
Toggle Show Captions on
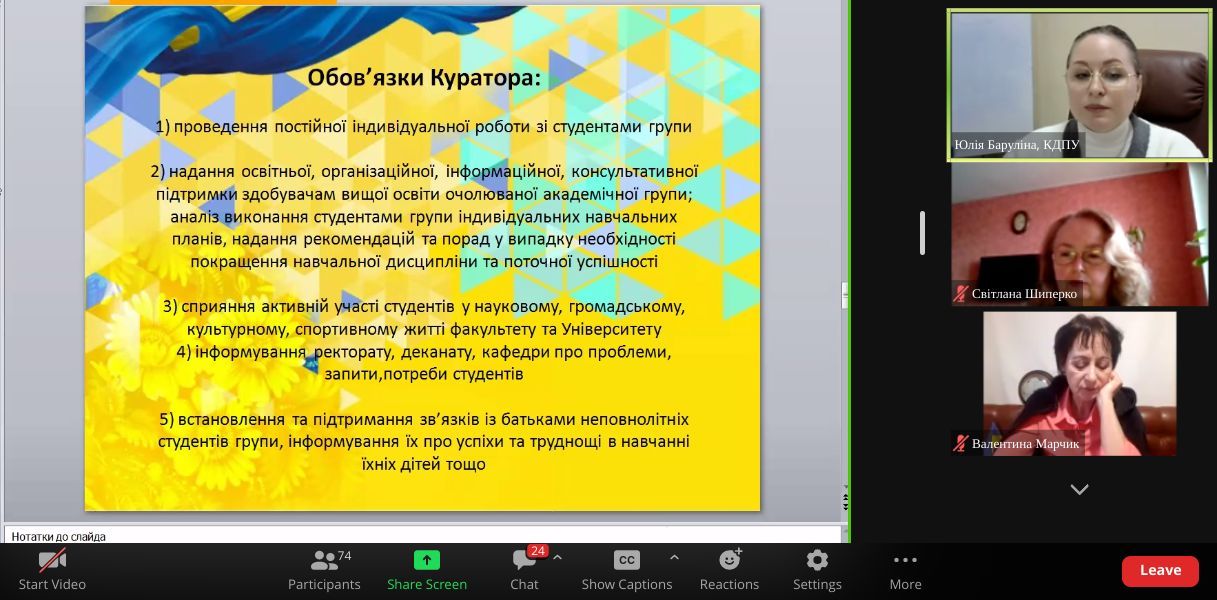pyautogui.click(x=626, y=569)
